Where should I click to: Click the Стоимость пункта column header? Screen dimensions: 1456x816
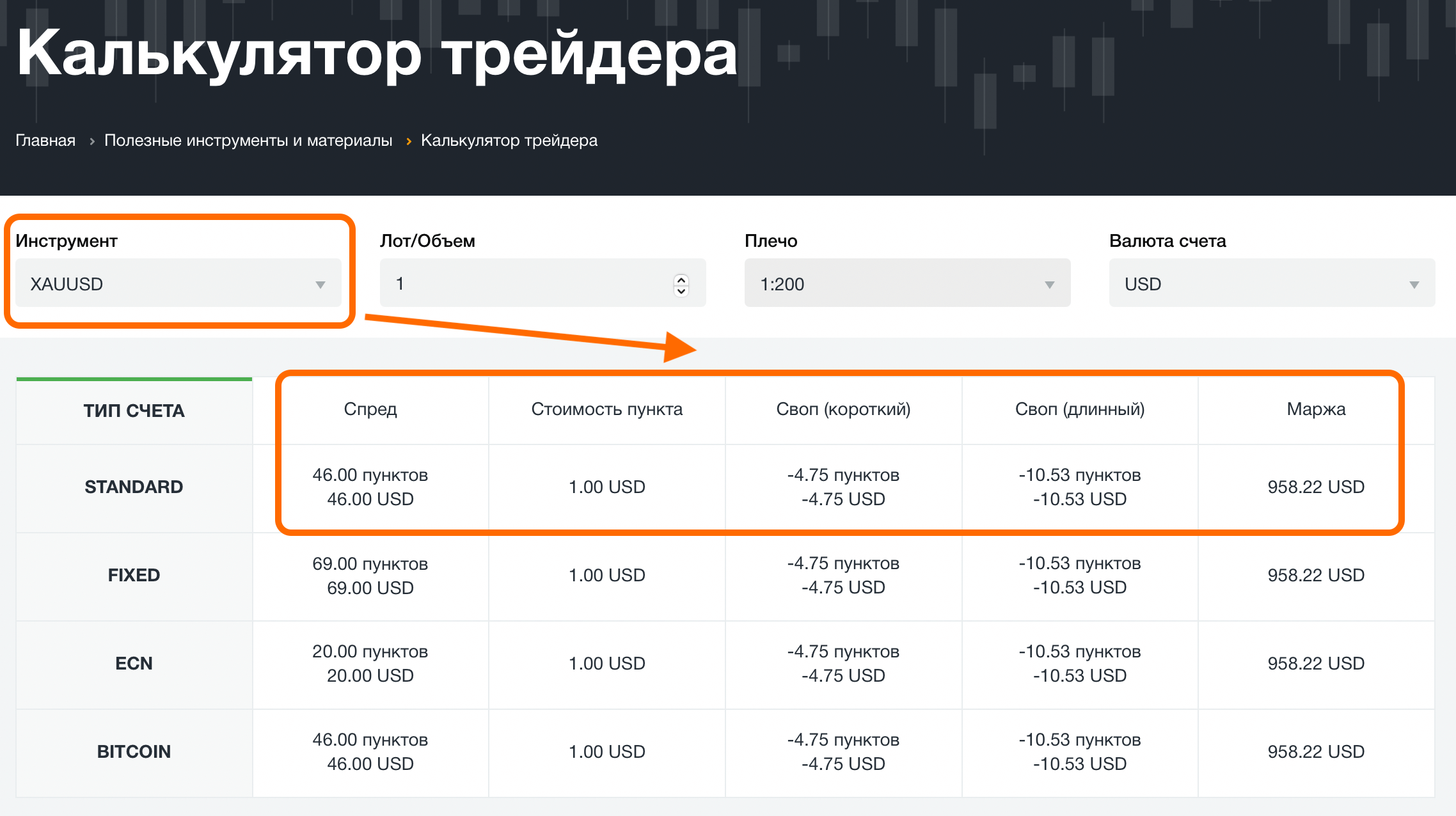606,410
